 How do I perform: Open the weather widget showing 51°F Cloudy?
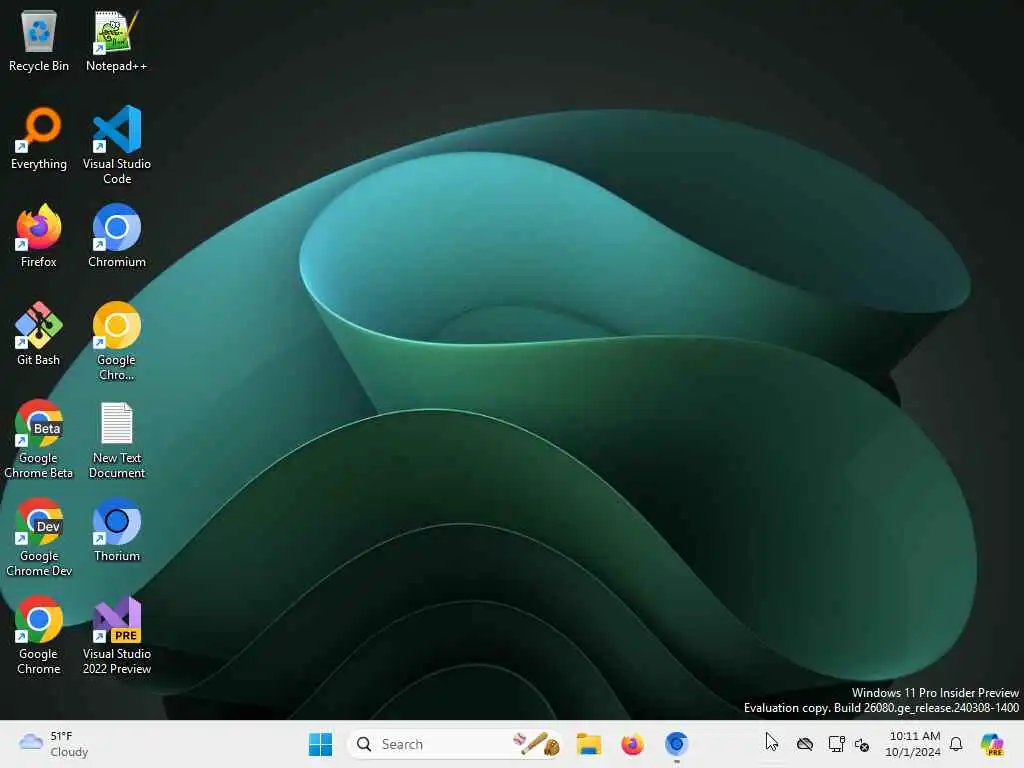pos(54,744)
